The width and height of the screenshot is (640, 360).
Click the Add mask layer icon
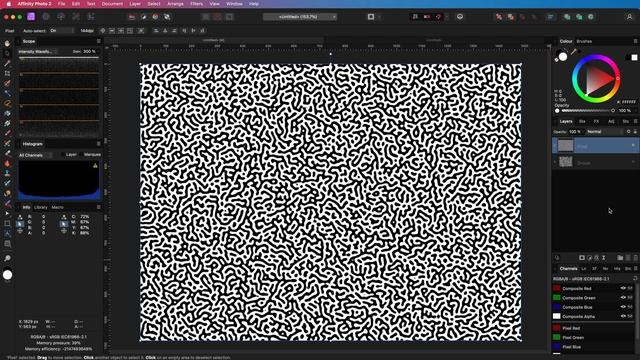(582, 258)
